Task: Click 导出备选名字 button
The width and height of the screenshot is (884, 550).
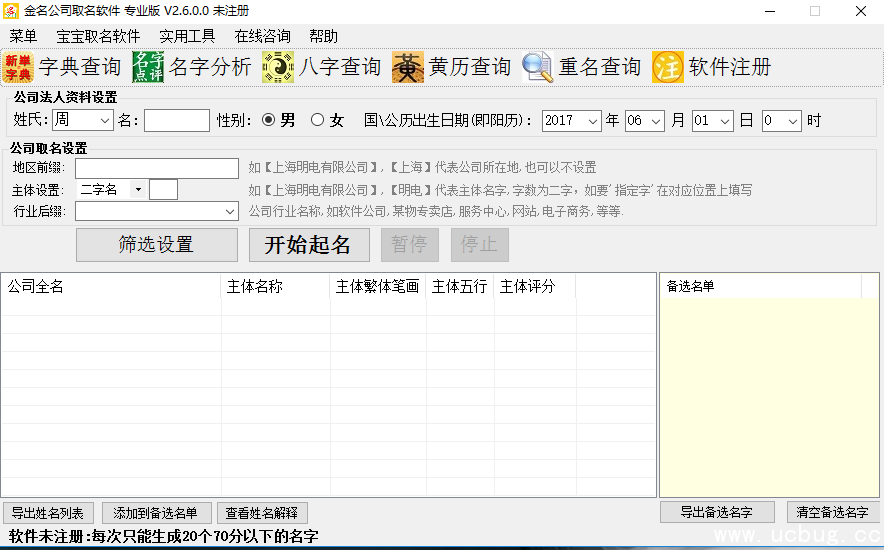Action: 717,512
